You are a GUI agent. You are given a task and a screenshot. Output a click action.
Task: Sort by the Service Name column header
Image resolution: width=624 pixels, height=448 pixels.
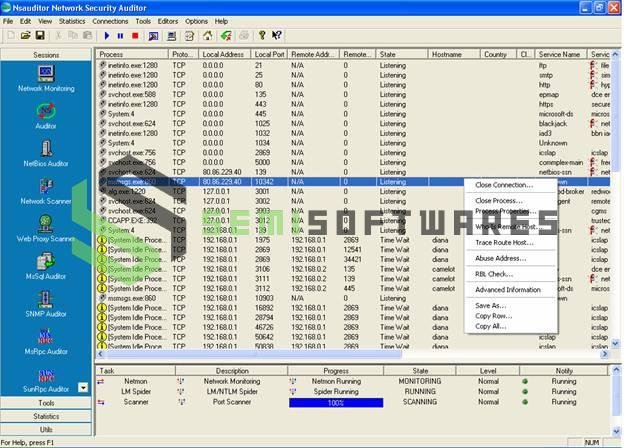click(560, 54)
